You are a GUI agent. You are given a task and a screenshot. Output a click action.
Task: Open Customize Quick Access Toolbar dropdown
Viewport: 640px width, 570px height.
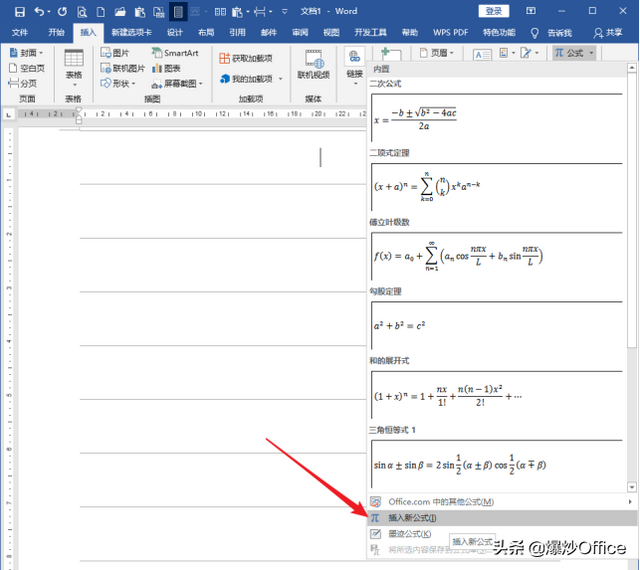coord(284,11)
